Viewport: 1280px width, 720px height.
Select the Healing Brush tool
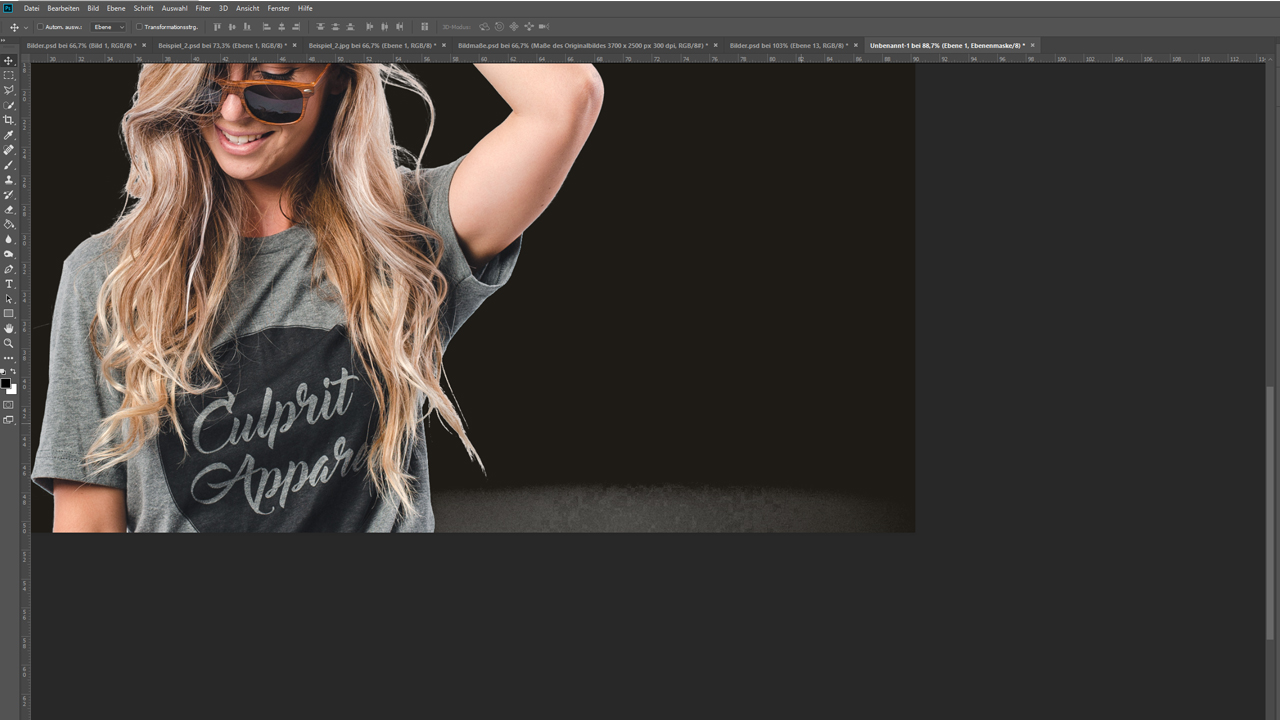(x=9, y=150)
